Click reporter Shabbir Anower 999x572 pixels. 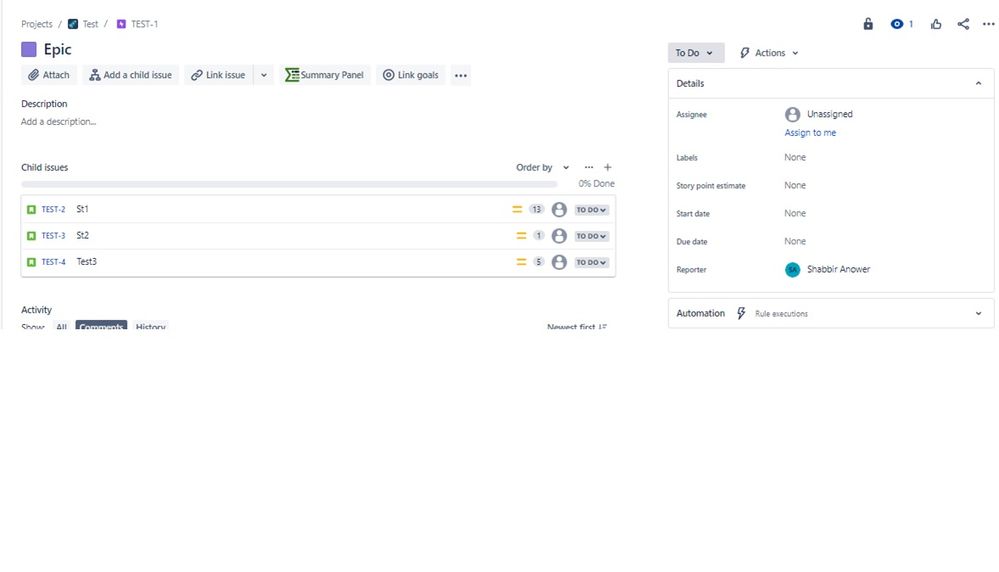click(838, 269)
